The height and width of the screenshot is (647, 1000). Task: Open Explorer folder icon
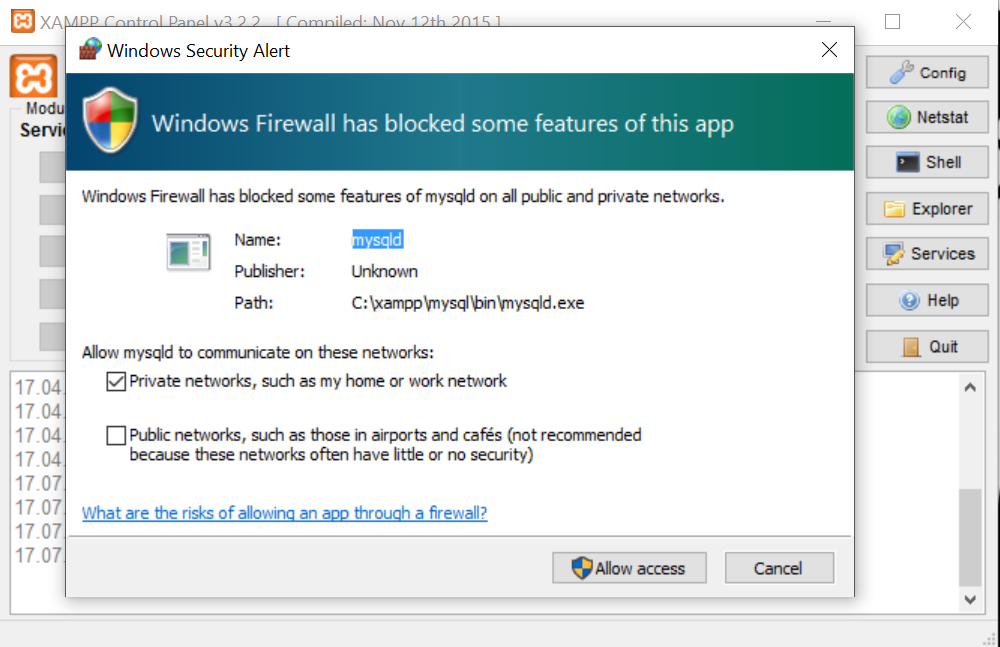tap(894, 209)
